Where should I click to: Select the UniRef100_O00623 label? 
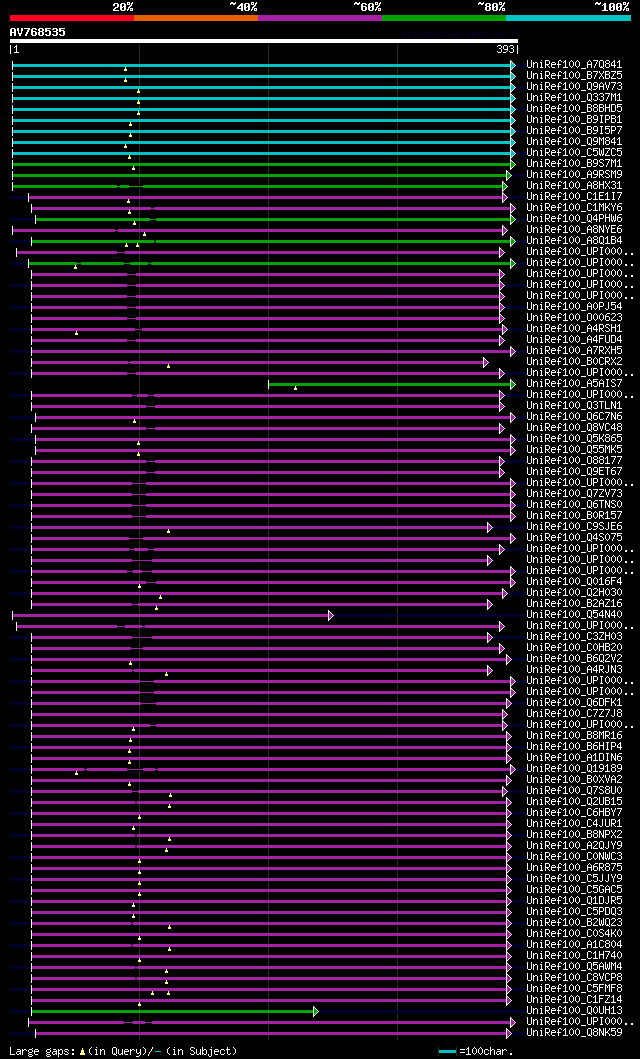(575, 317)
